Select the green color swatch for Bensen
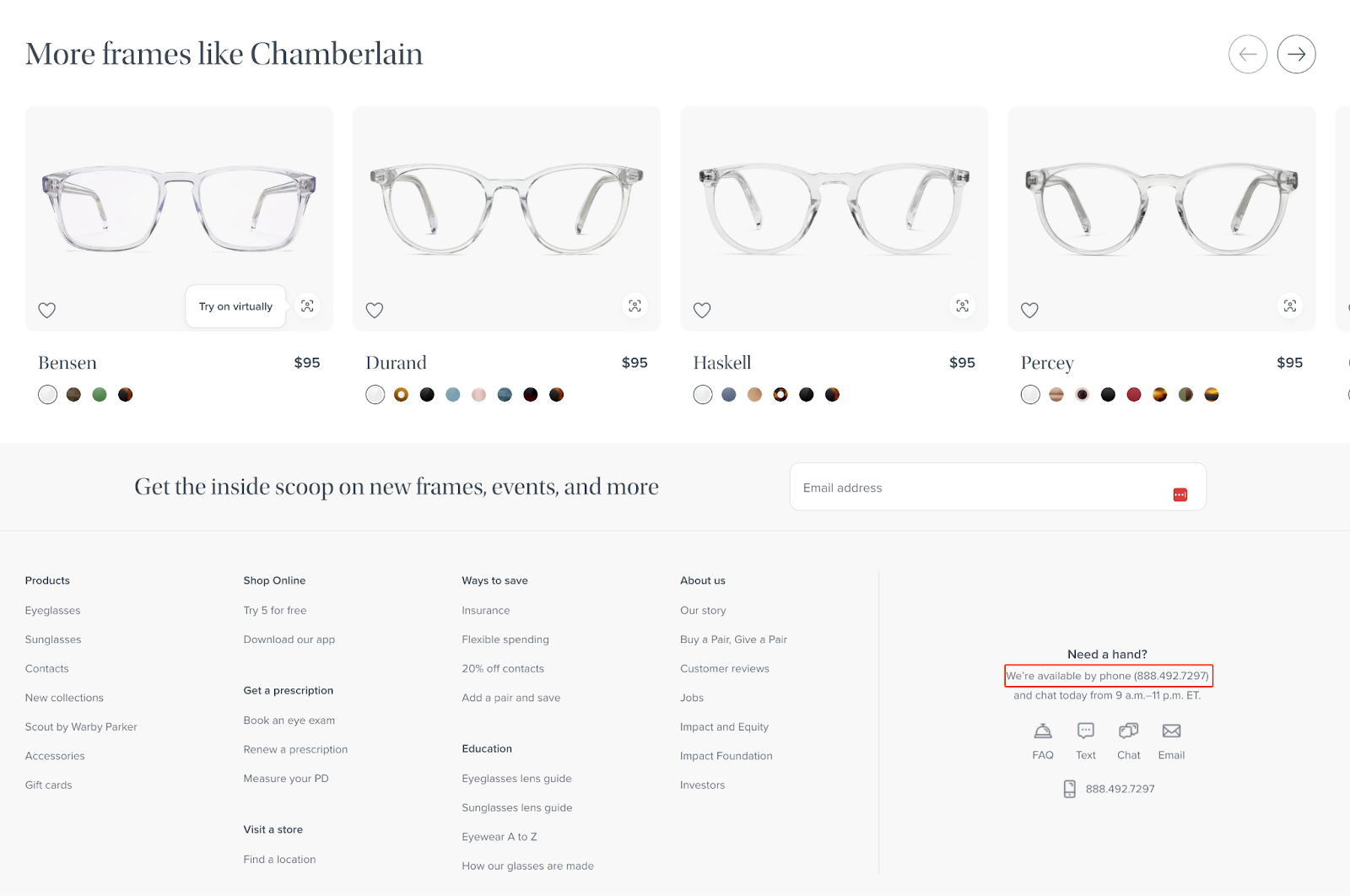The width and height of the screenshot is (1350, 896). coord(100,394)
